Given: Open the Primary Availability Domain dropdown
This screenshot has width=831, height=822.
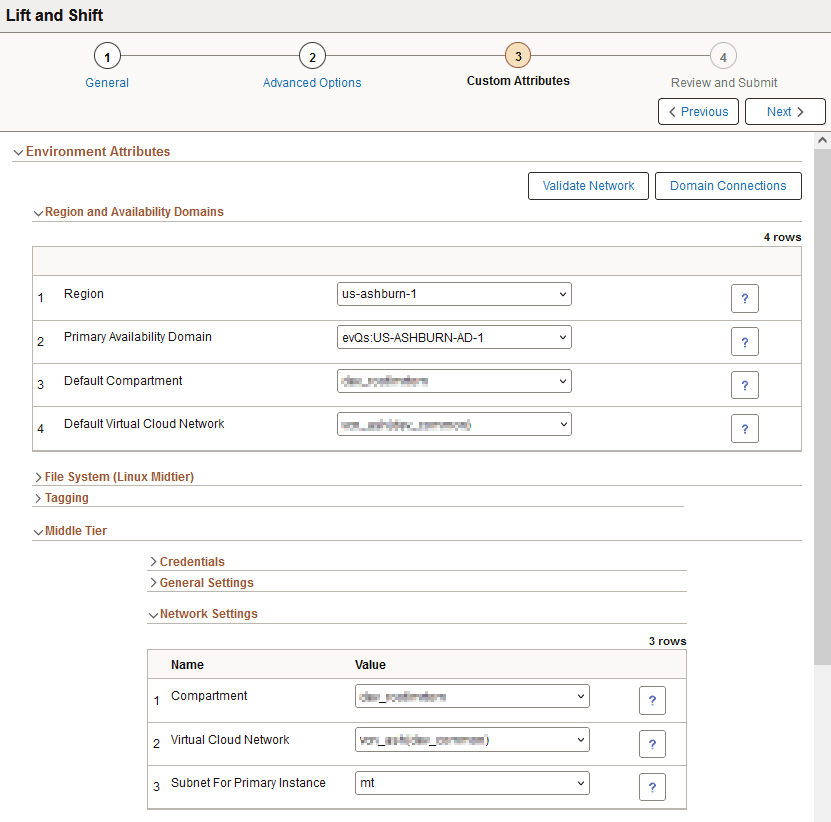Looking at the screenshot, I should click(454, 338).
